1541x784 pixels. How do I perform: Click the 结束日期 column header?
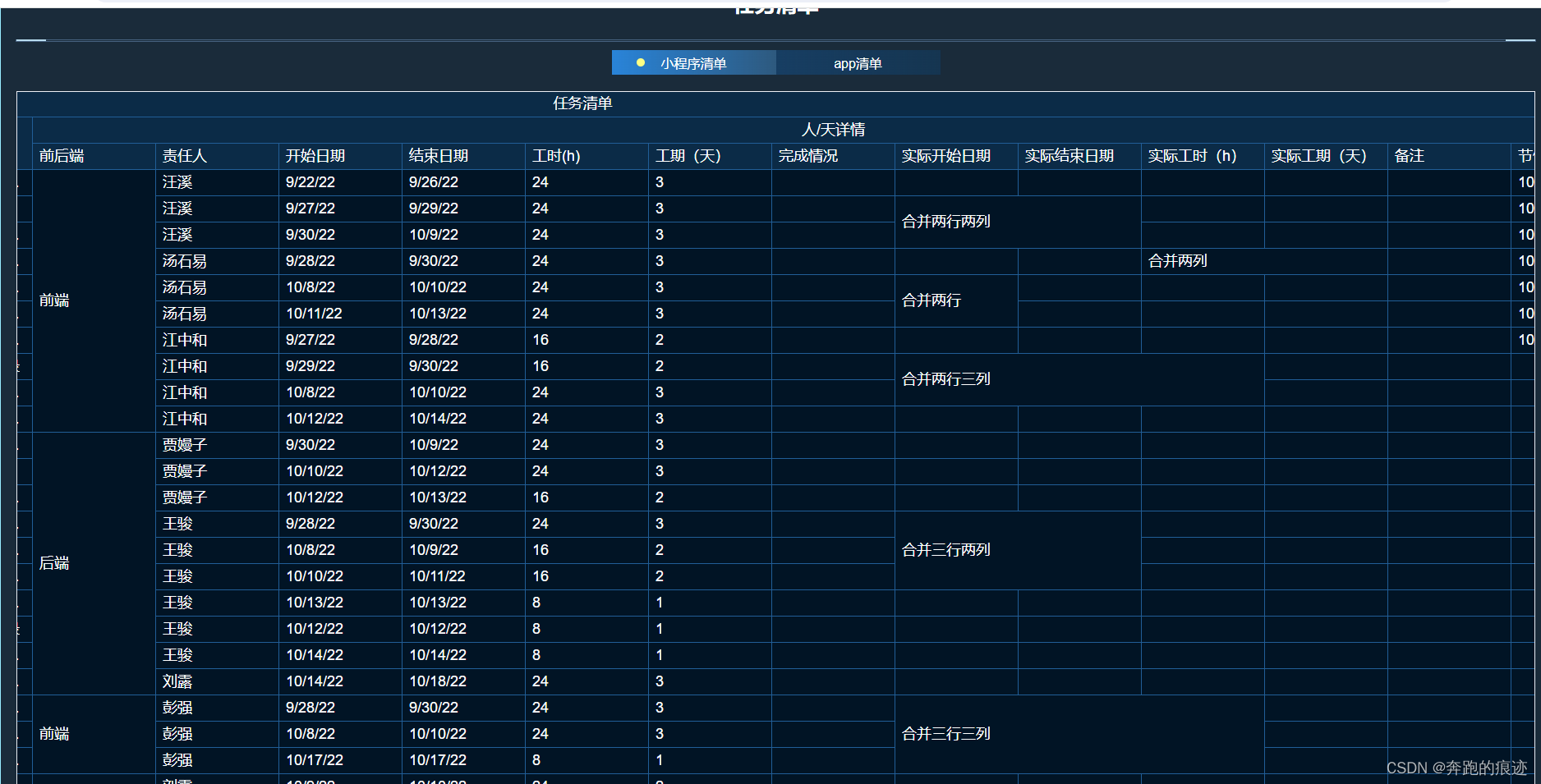[439, 156]
